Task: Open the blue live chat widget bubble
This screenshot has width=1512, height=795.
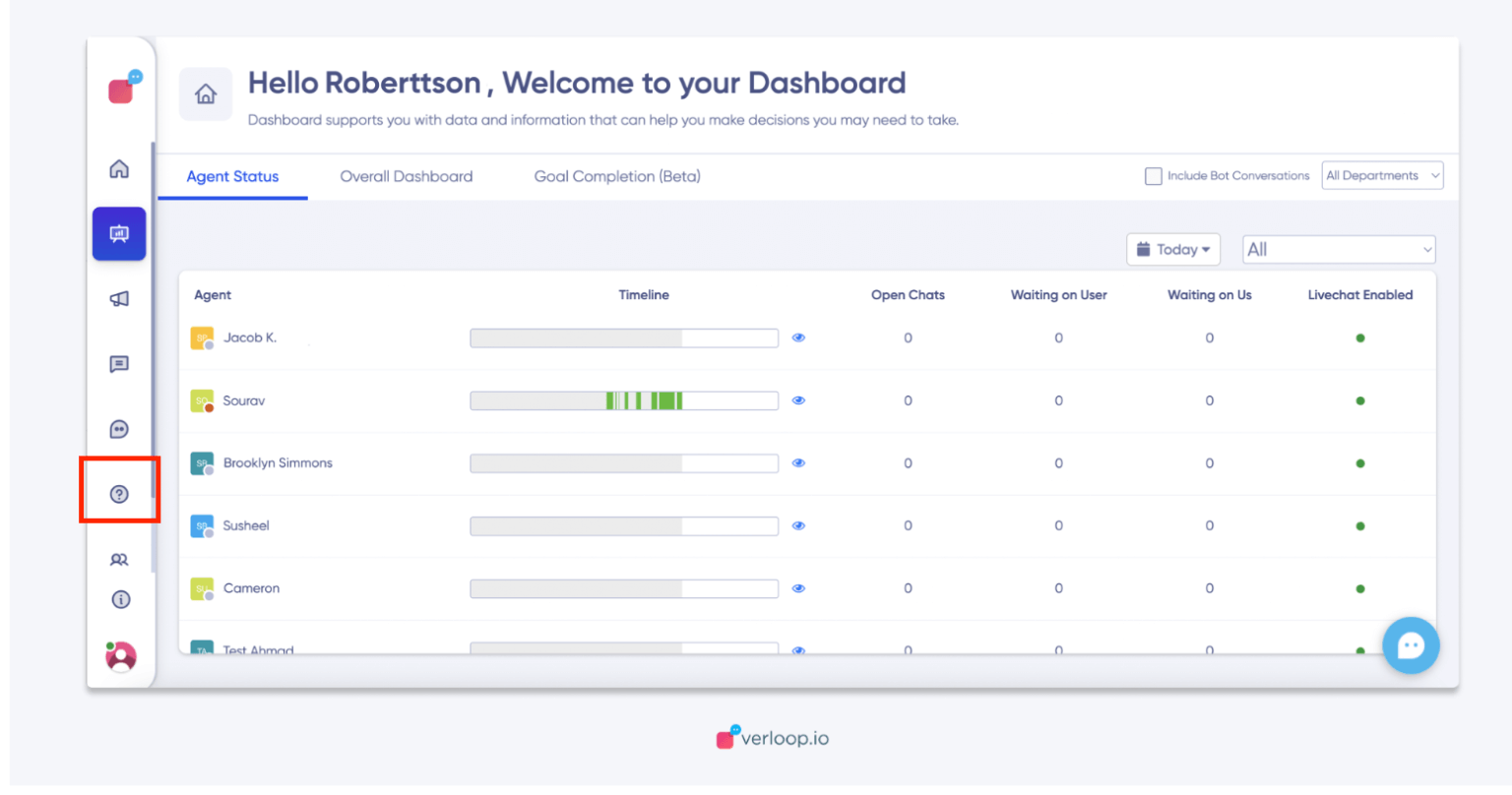Action: [1411, 645]
